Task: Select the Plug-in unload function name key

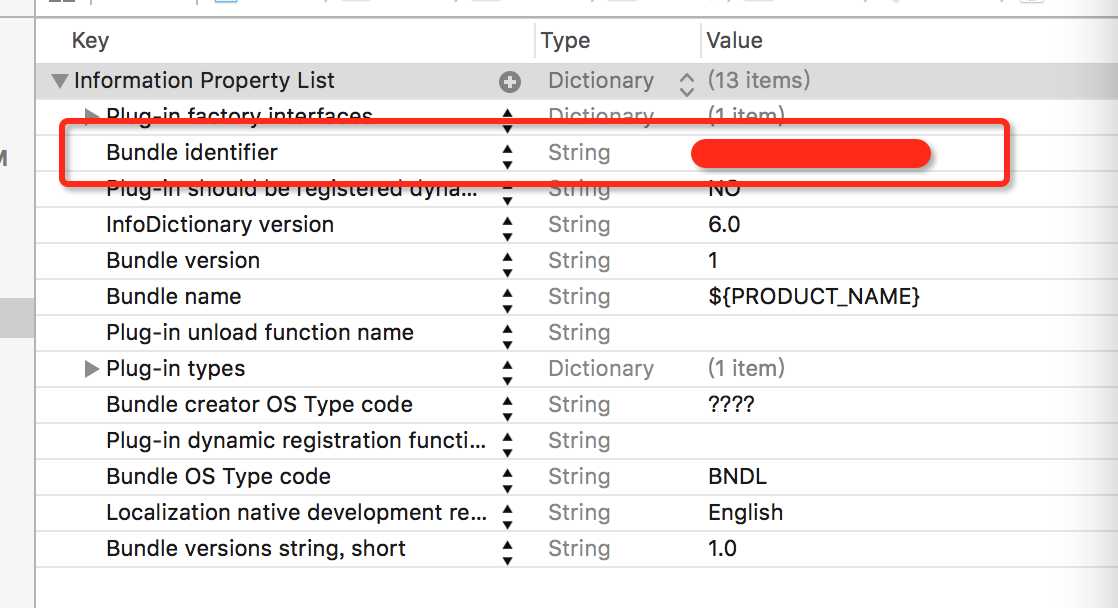Action: point(260,333)
